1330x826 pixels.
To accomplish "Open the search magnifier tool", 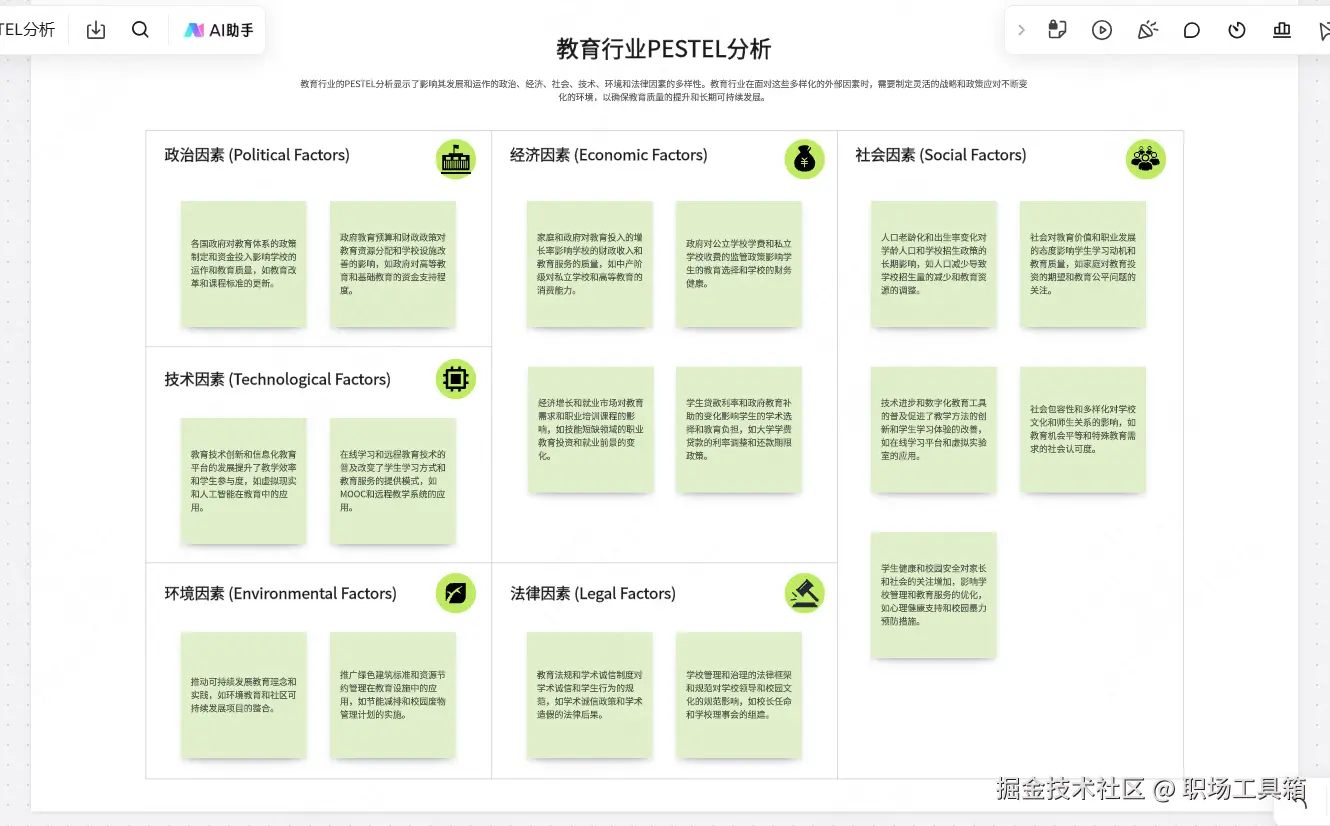I will pyautogui.click(x=140, y=30).
